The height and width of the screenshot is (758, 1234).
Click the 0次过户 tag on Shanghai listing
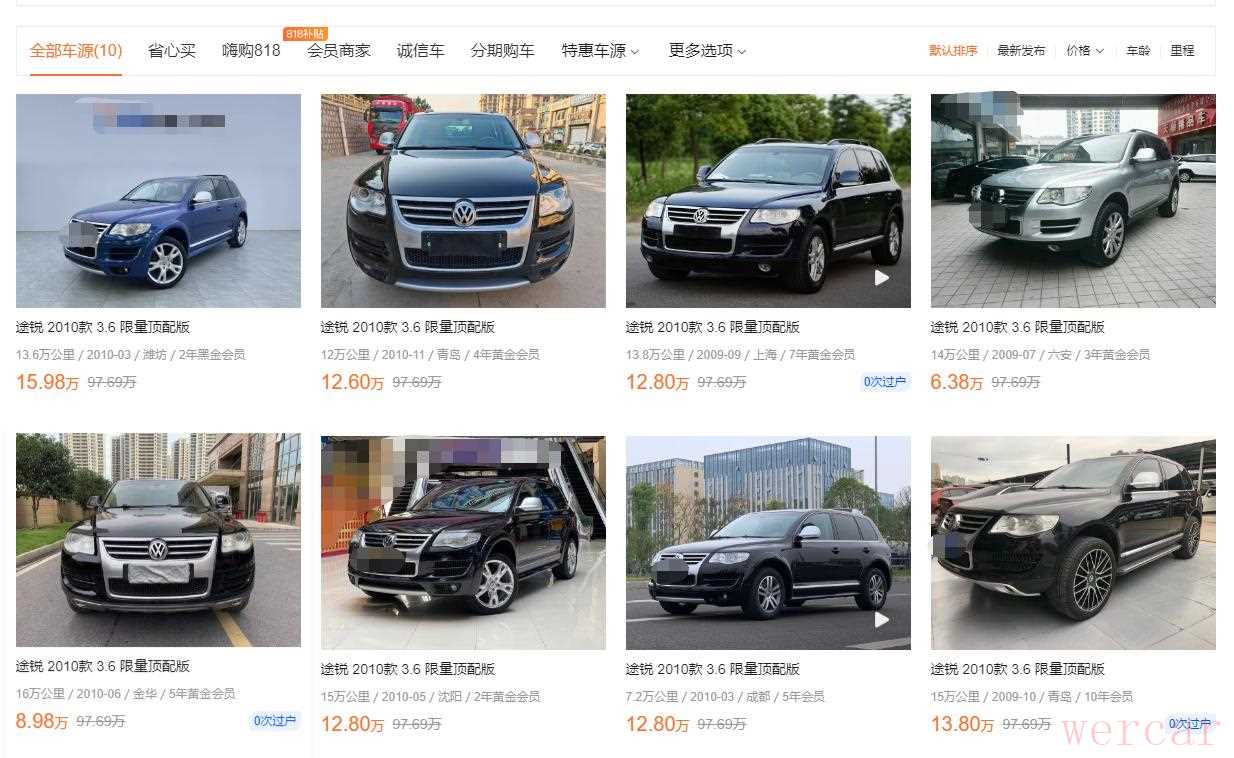884,382
